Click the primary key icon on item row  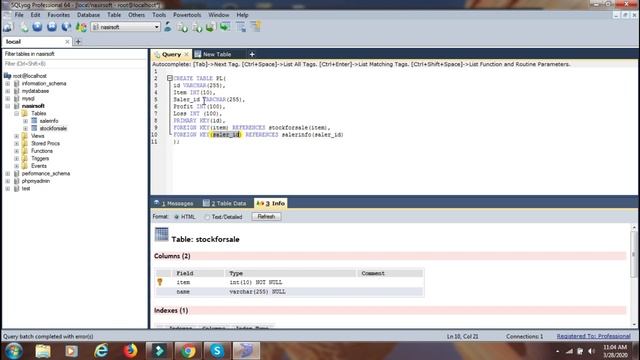(160, 282)
